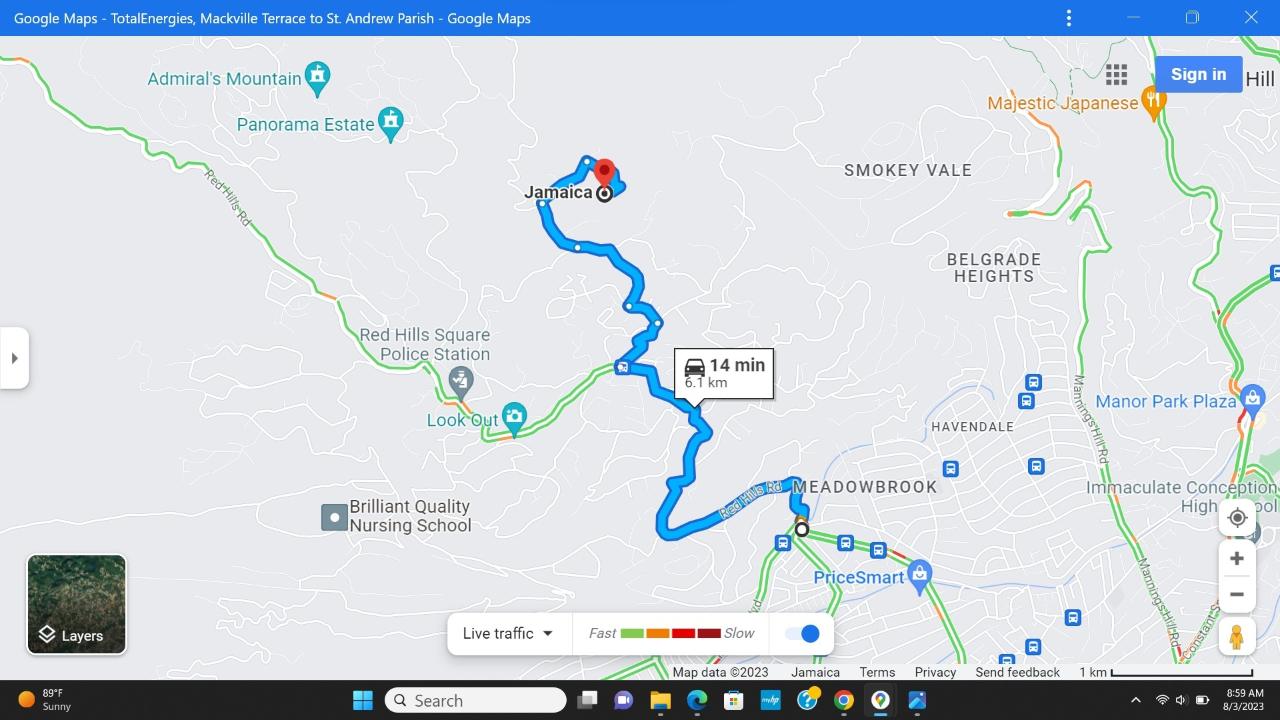Viewport: 1280px width, 720px height.
Task: Click the Majestic Japanese restaurant marker
Action: pos(1154,102)
